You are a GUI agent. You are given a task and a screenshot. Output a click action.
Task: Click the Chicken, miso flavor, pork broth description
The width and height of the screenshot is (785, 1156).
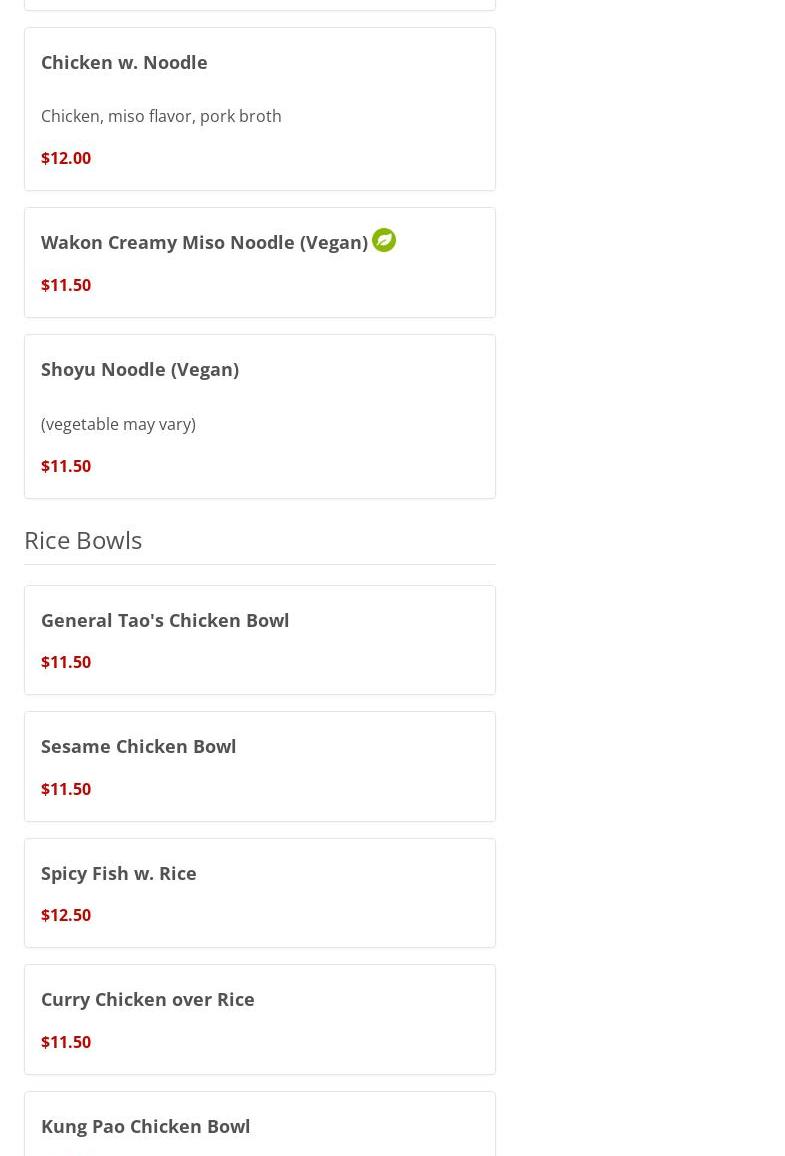161,116
